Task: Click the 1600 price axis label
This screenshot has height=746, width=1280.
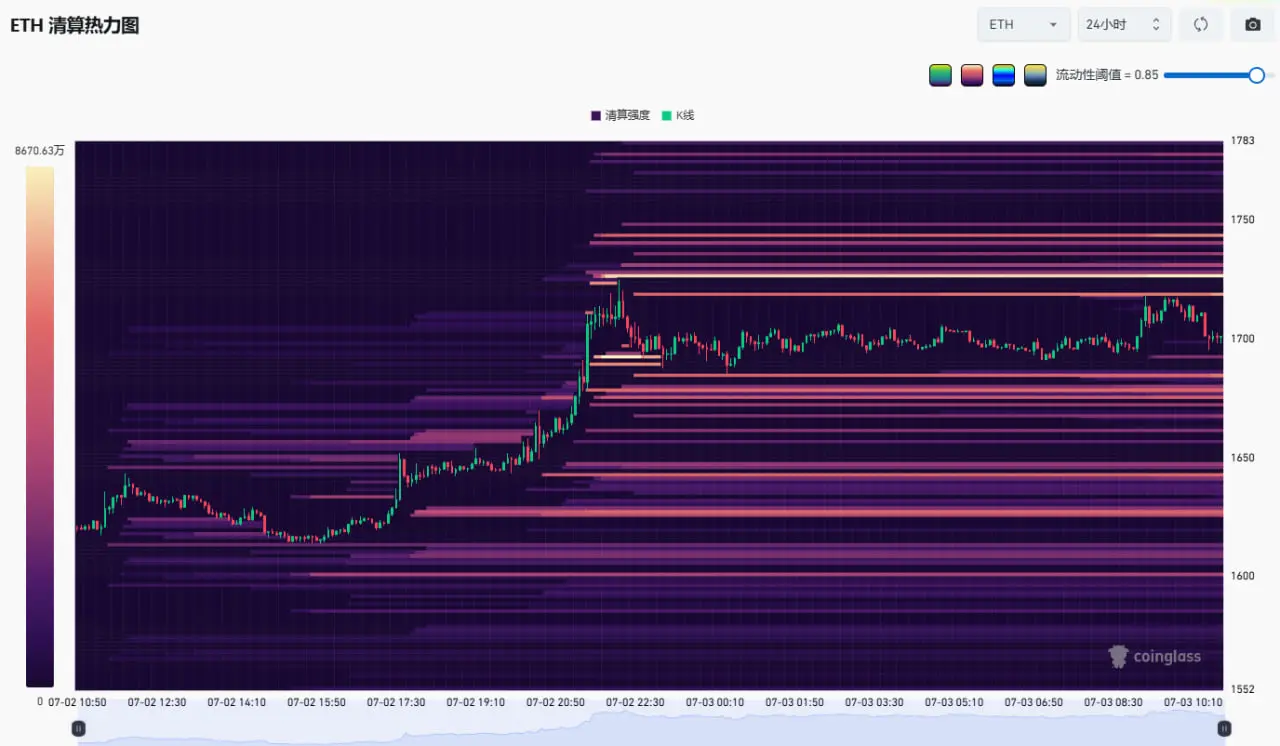Action: 1243,577
